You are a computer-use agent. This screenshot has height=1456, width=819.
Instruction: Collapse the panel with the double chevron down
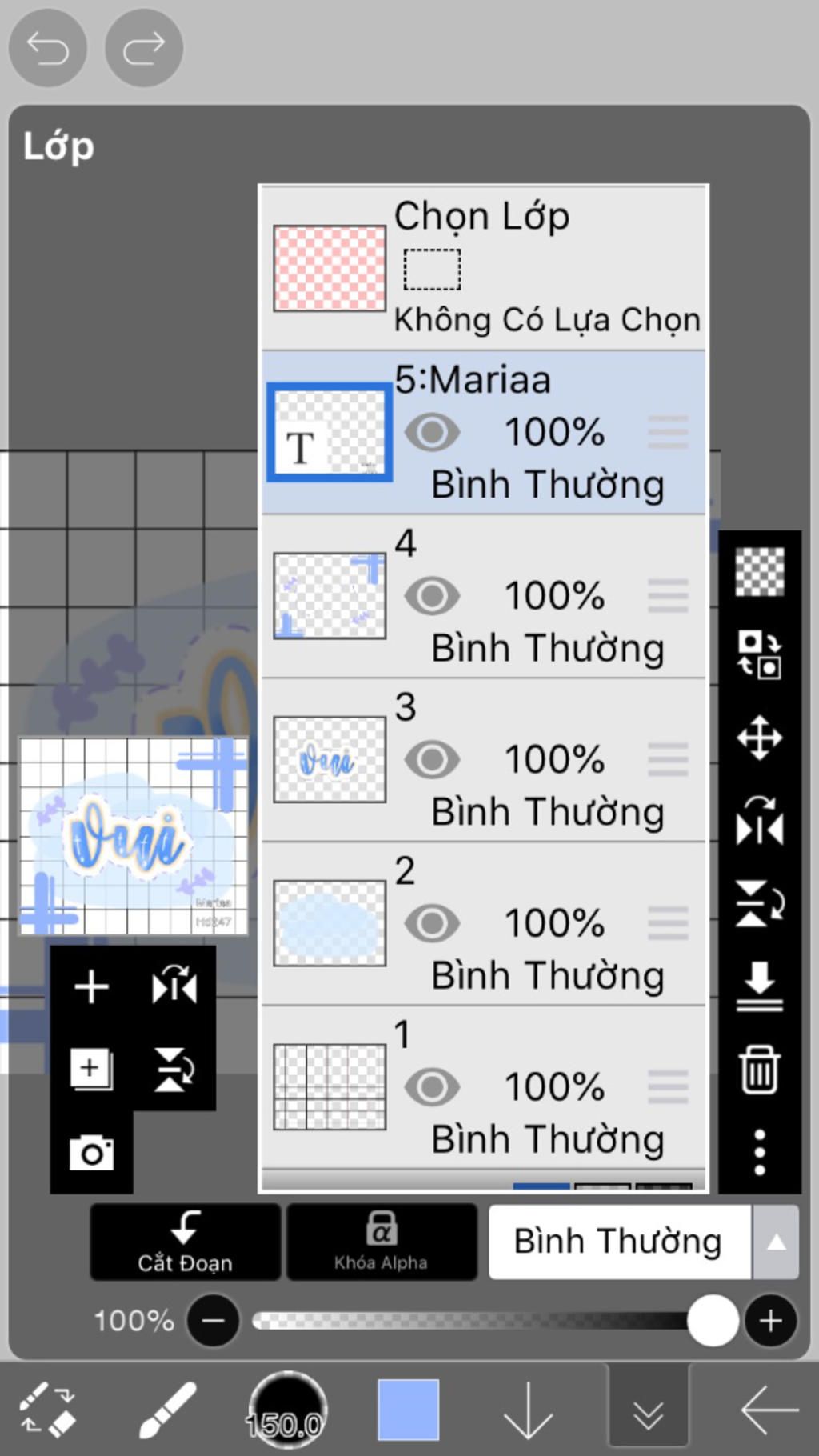click(x=648, y=1412)
